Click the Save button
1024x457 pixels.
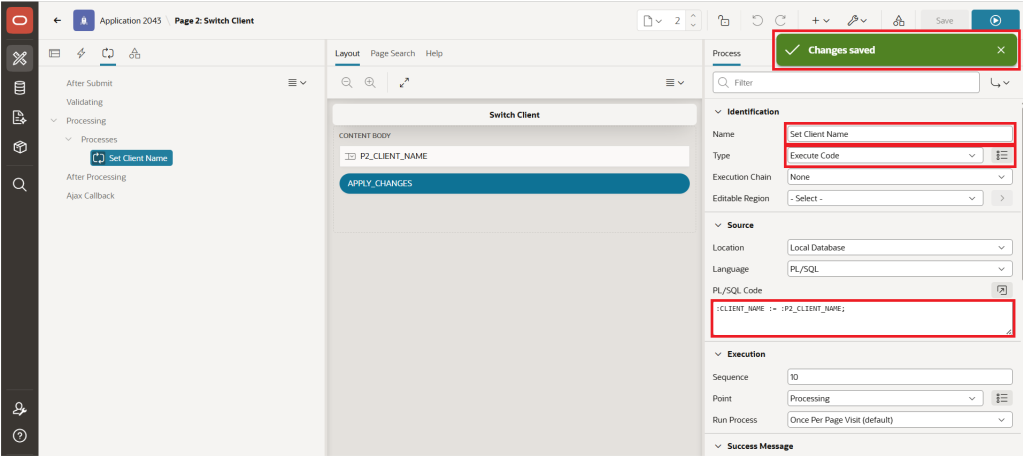[944, 21]
